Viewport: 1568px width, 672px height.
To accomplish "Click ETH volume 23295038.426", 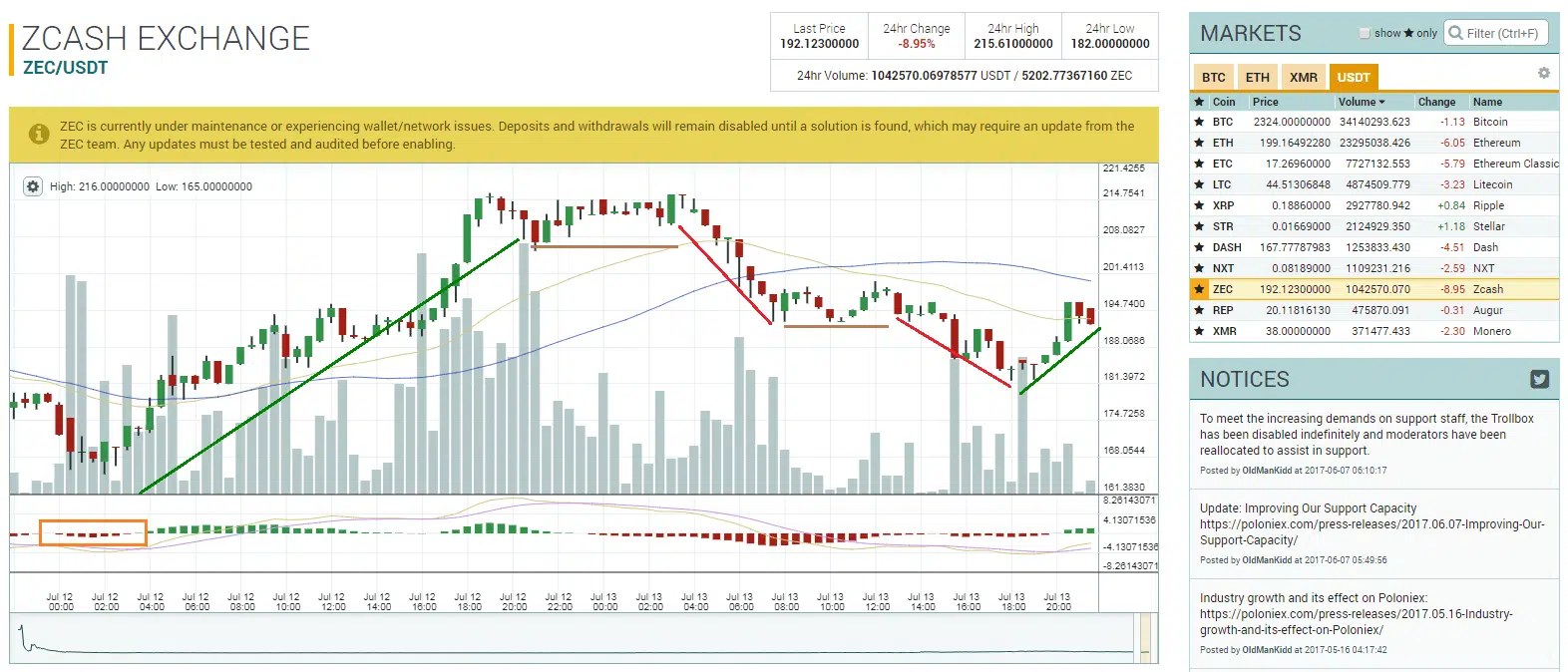I will (x=1374, y=143).
